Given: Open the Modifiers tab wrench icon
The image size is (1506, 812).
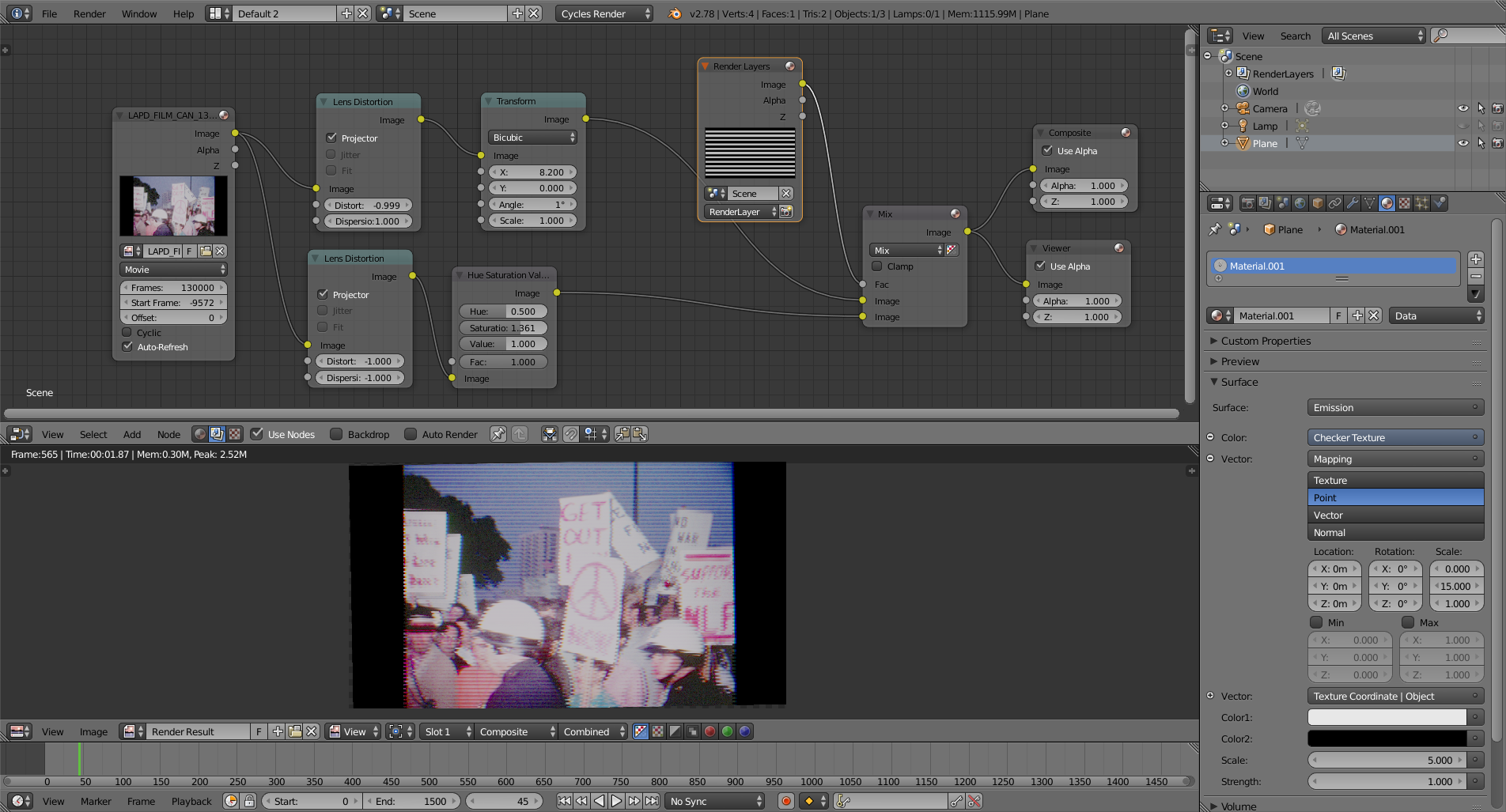Looking at the screenshot, I should click(x=1352, y=203).
